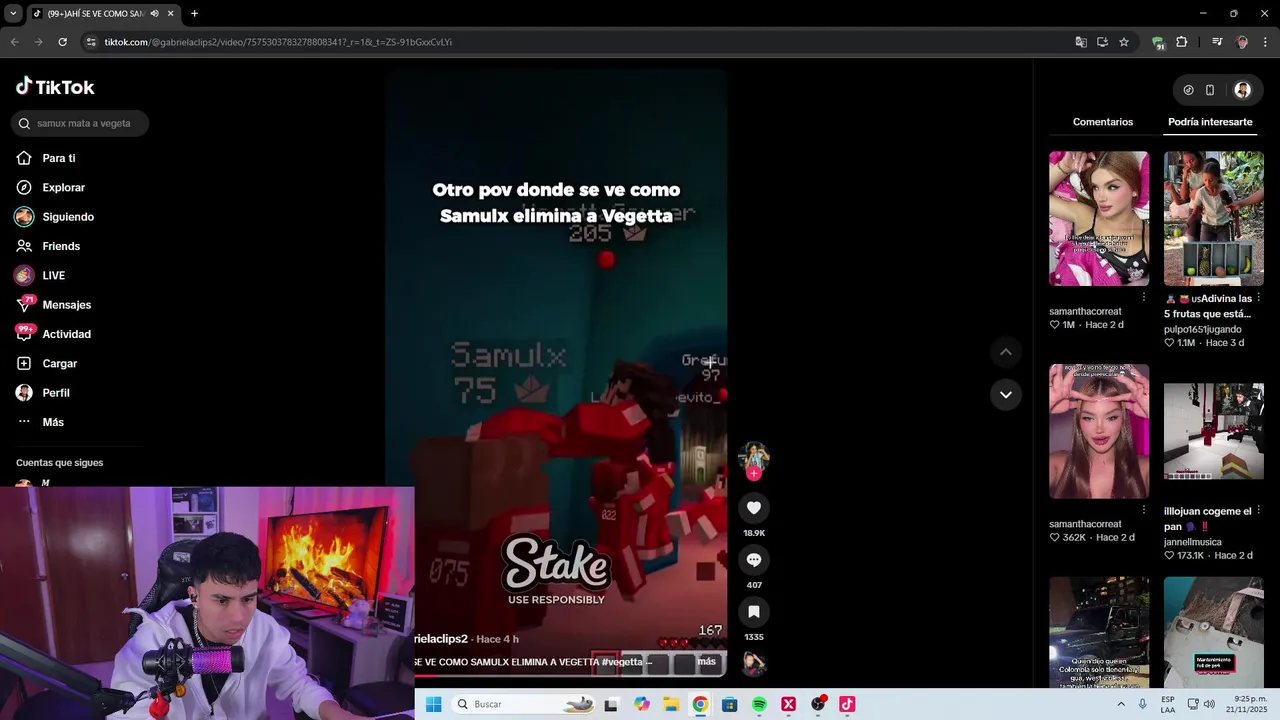
Task: Open the Chrome three-dot menu
Action: coord(1266,42)
